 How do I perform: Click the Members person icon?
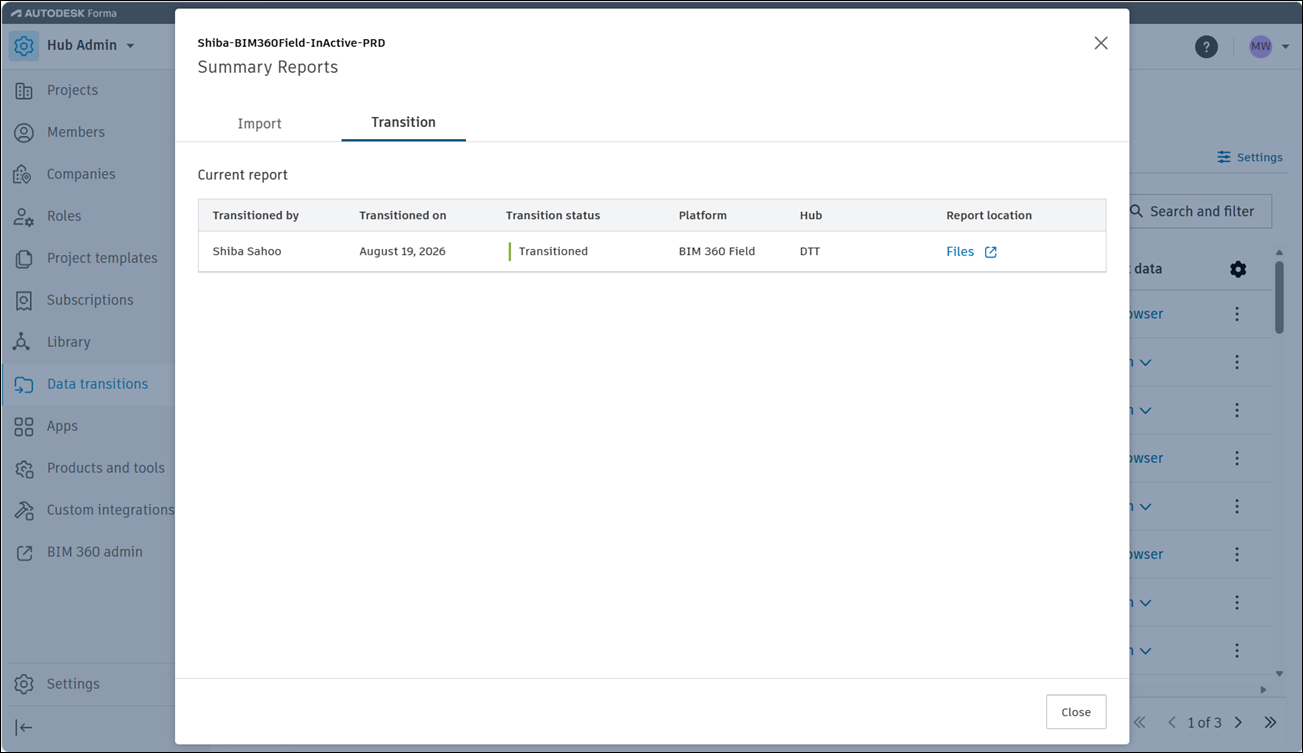23,132
